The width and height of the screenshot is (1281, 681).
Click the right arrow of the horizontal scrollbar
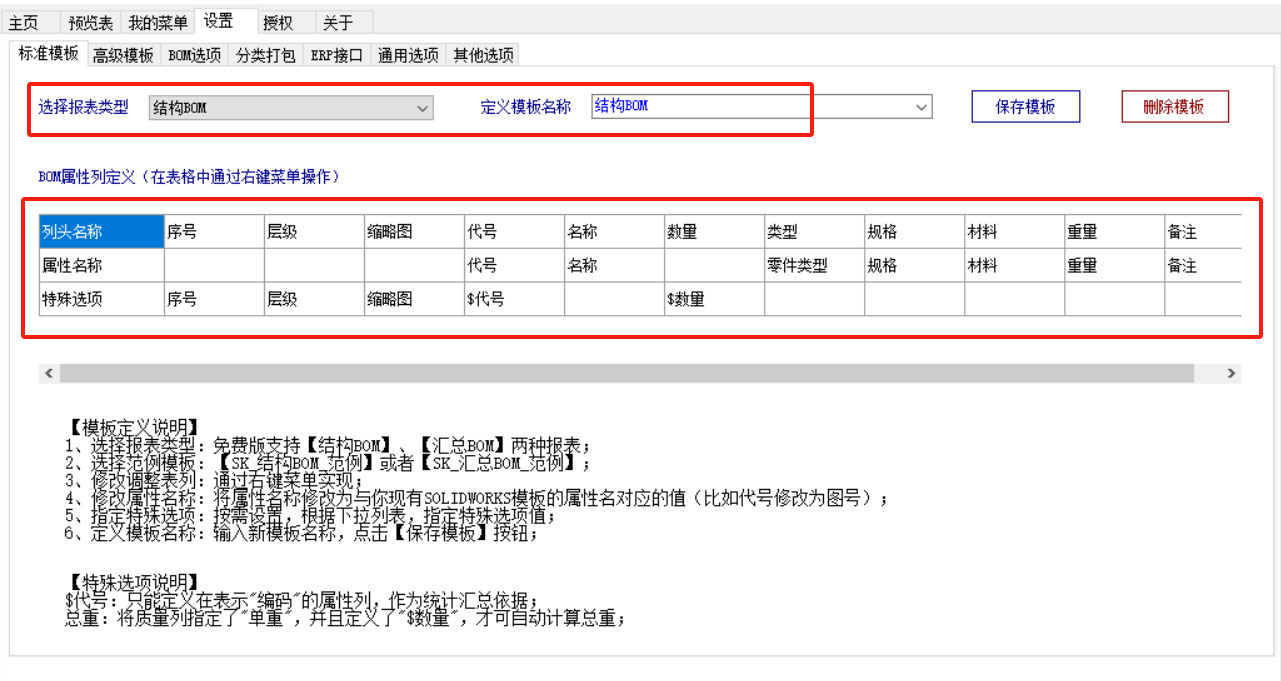pyautogui.click(x=1230, y=372)
